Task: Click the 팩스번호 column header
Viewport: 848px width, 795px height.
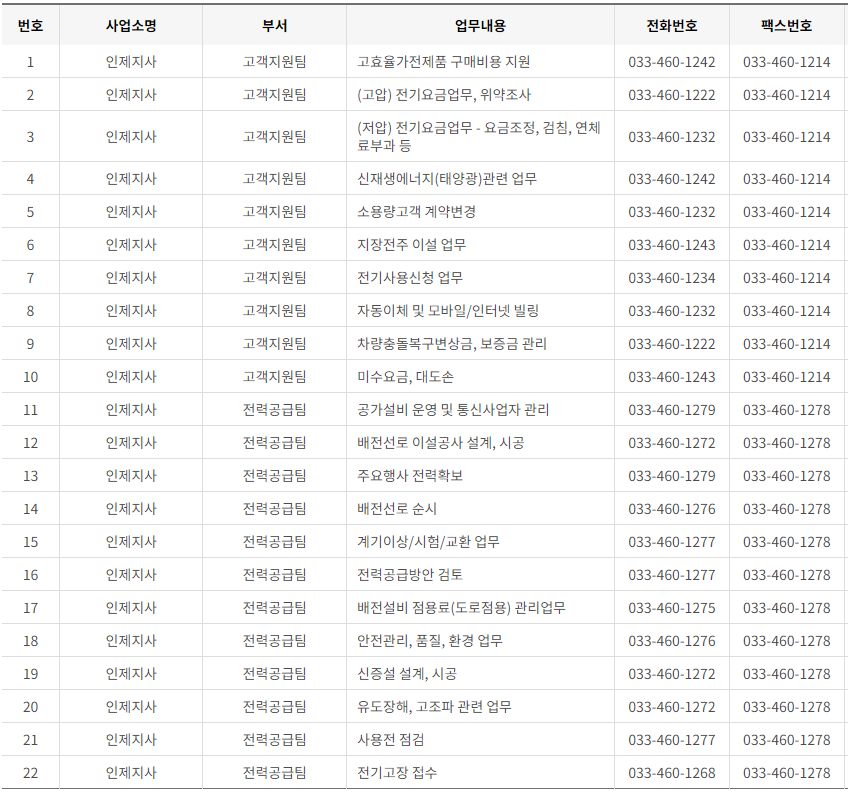Action: 790,26
